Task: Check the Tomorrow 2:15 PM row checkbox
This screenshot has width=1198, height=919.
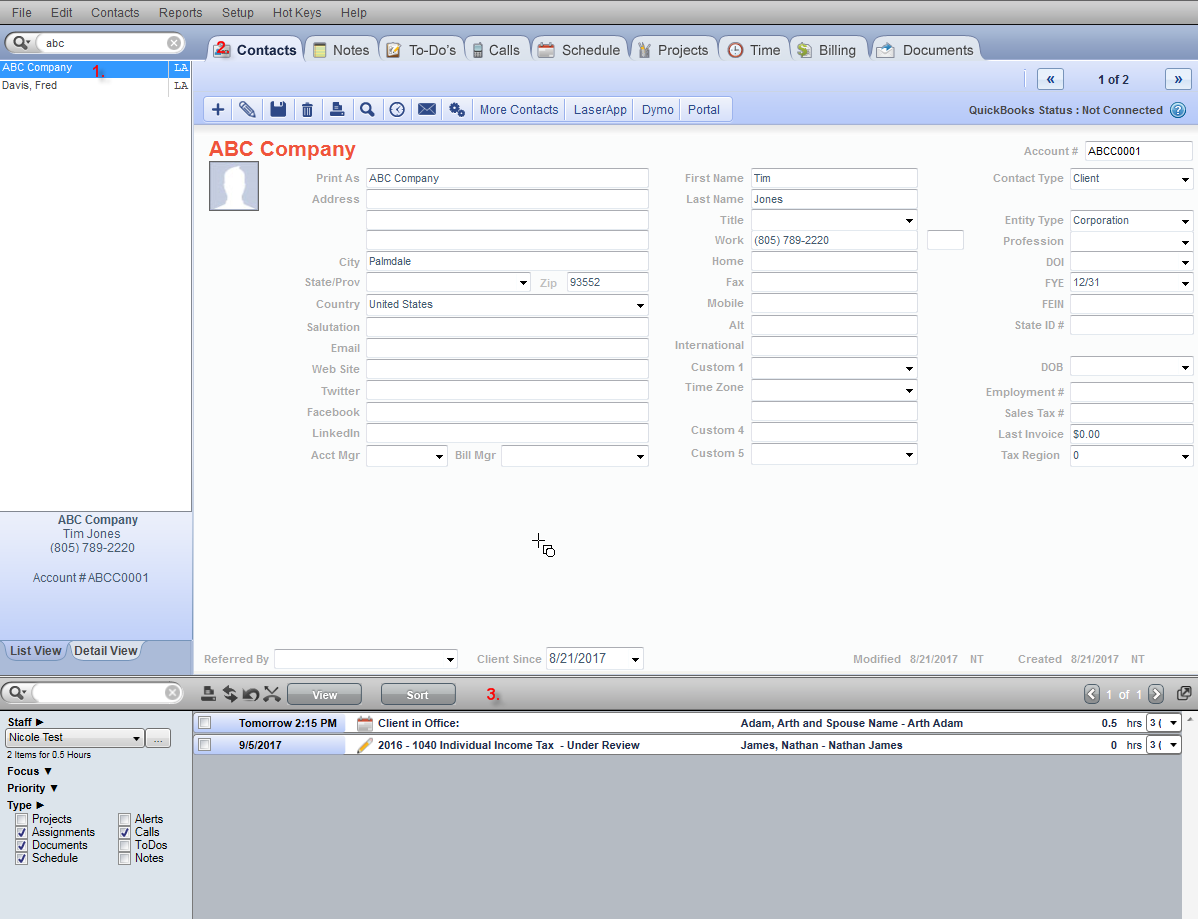Action: point(205,723)
